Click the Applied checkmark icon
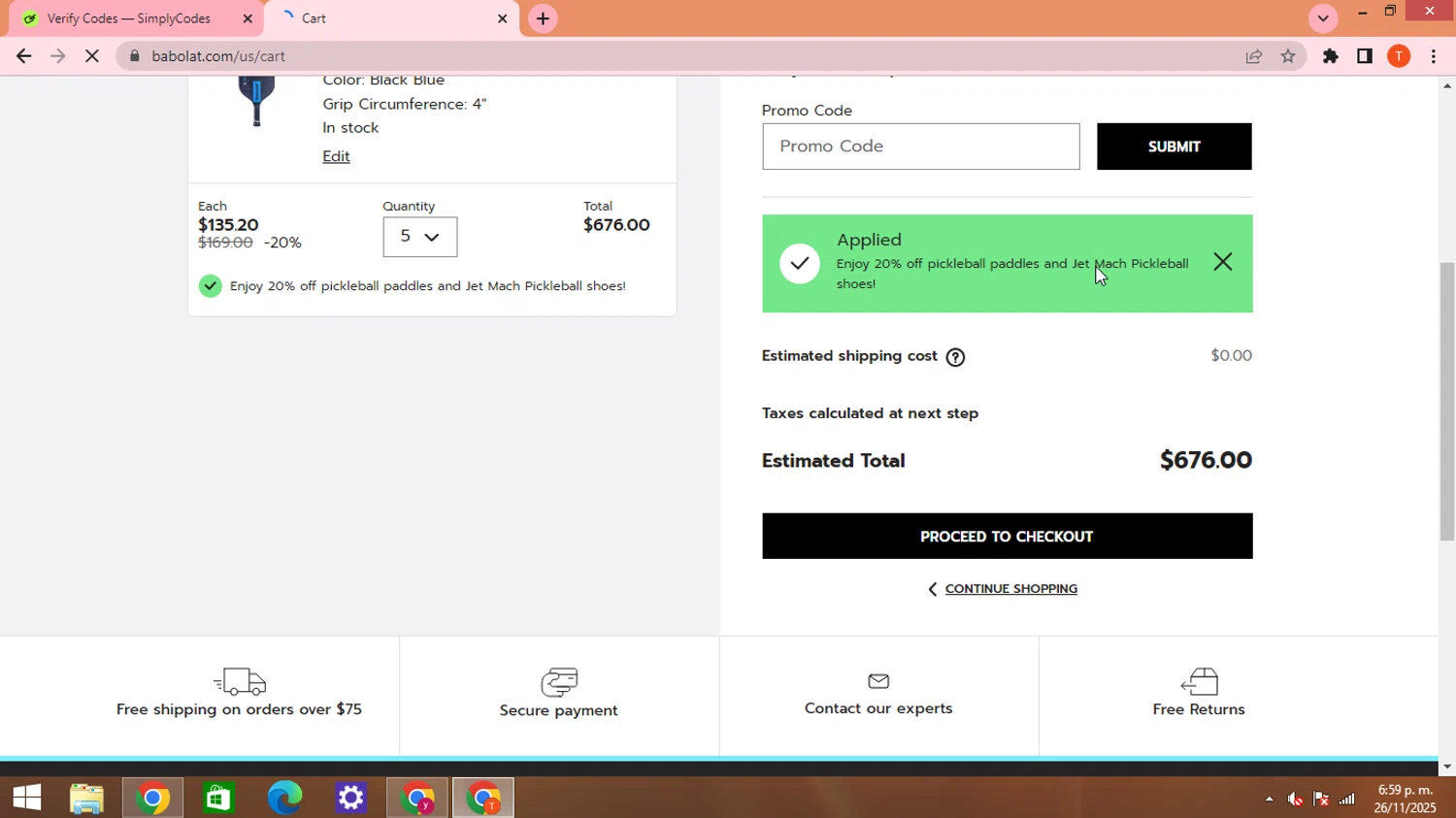1456x818 pixels. [800, 263]
